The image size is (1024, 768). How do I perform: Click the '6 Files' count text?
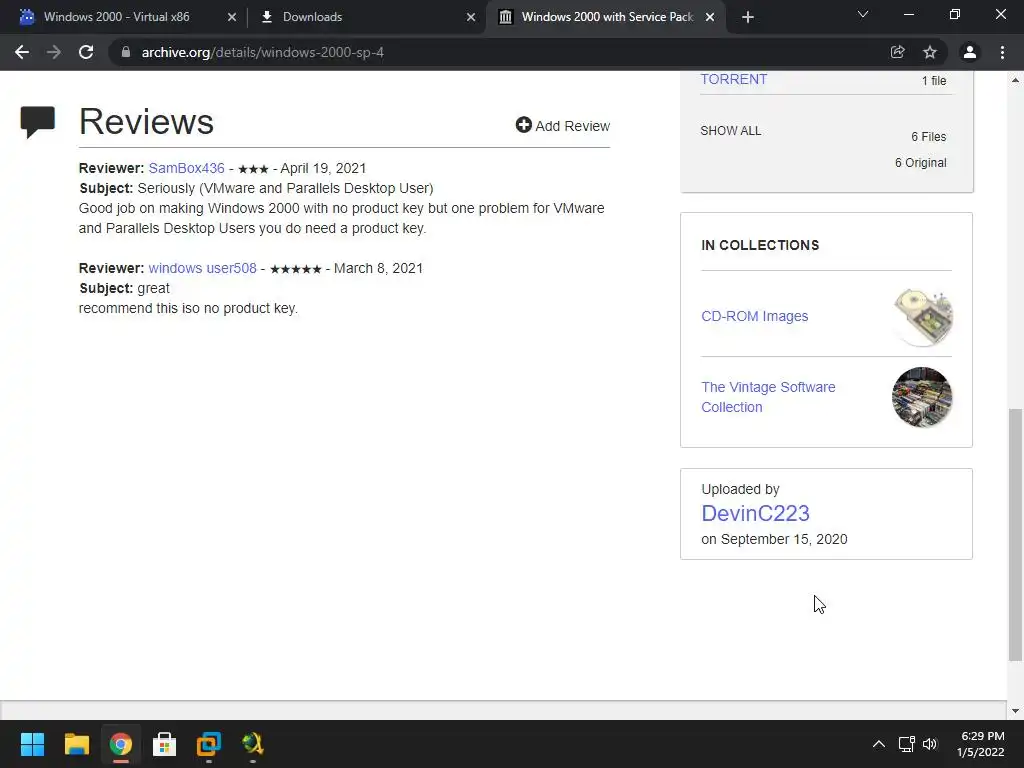click(928, 136)
